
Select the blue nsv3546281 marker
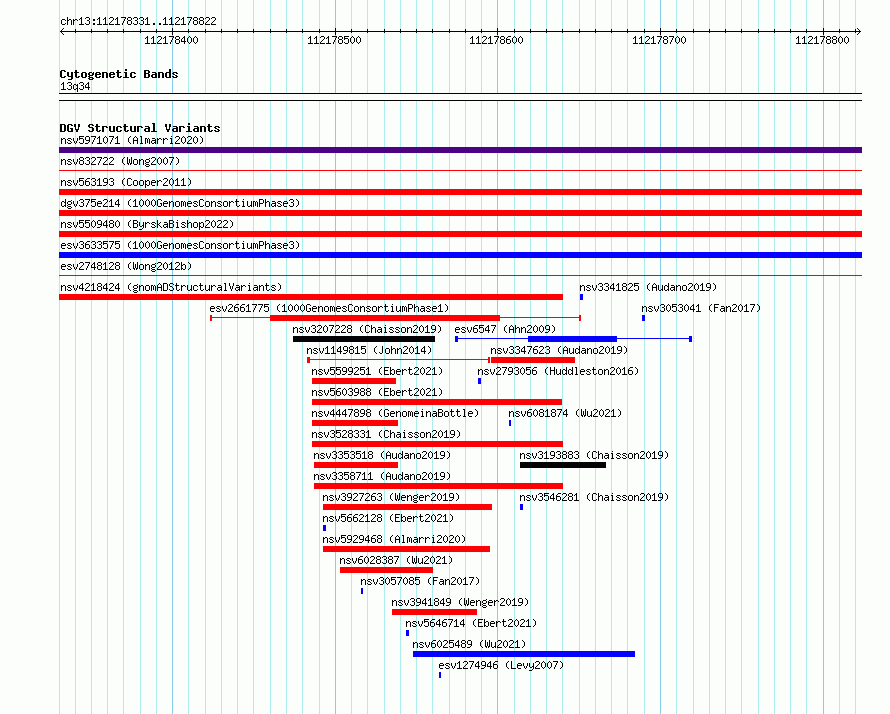point(522,507)
